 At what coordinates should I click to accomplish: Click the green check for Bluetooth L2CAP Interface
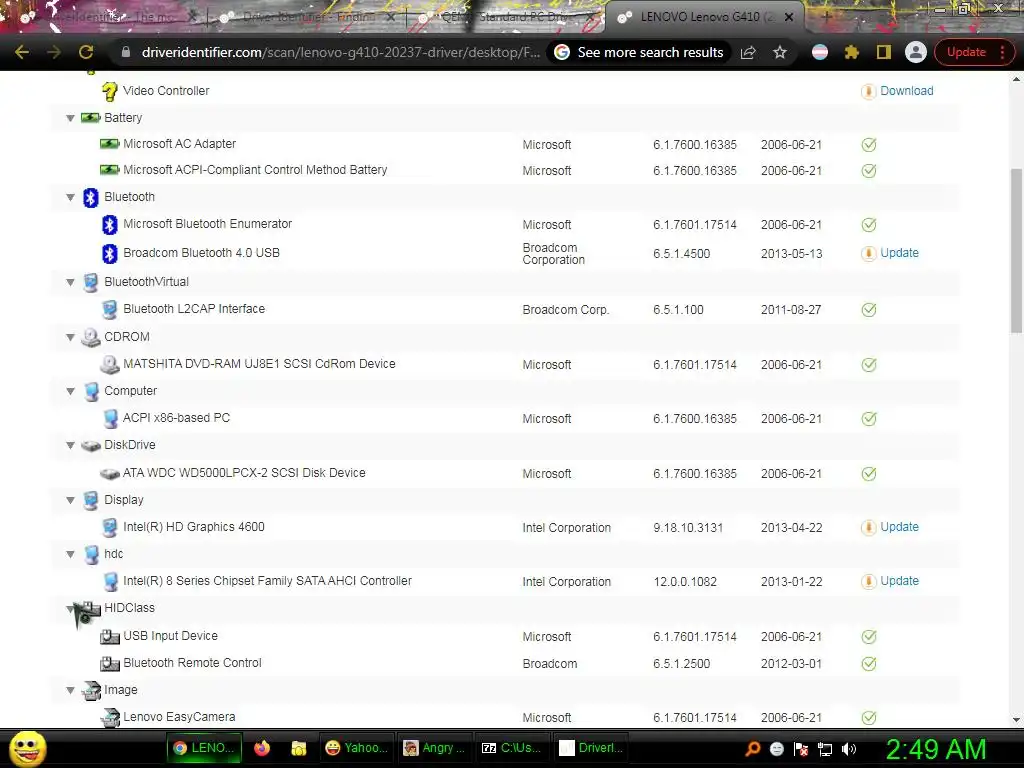click(x=869, y=310)
